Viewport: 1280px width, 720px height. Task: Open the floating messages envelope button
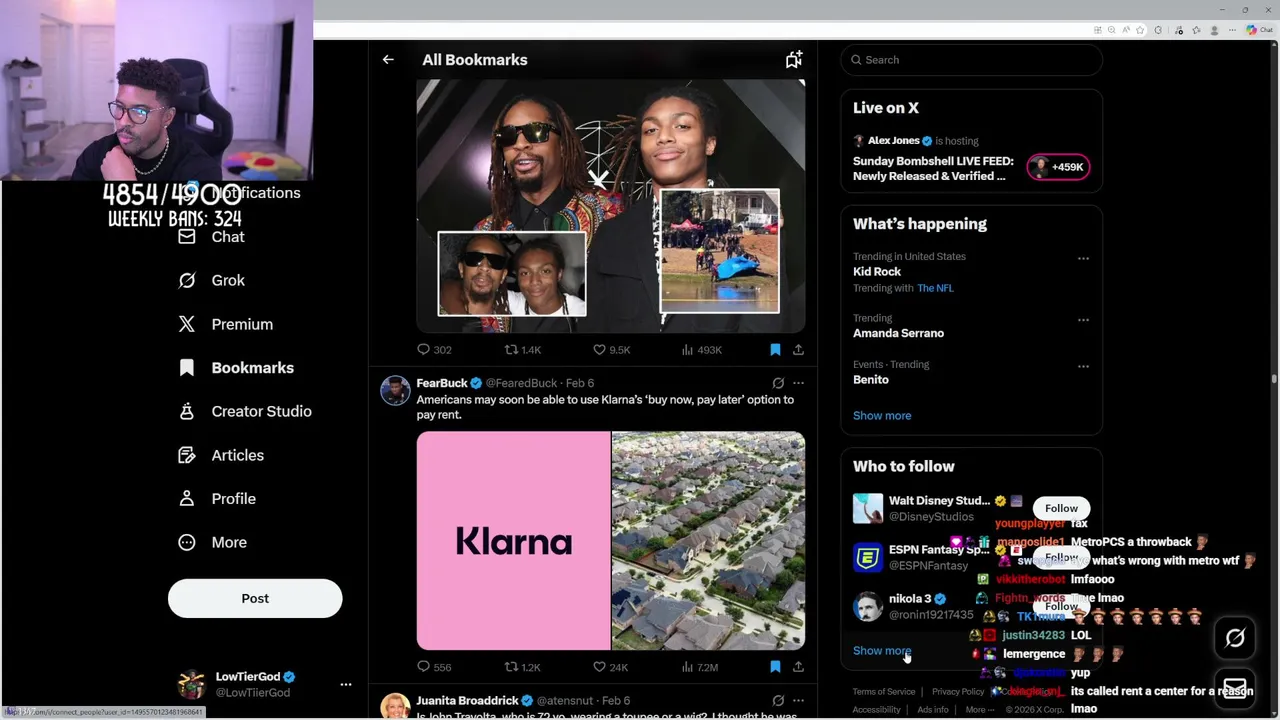pos(1235,690)
